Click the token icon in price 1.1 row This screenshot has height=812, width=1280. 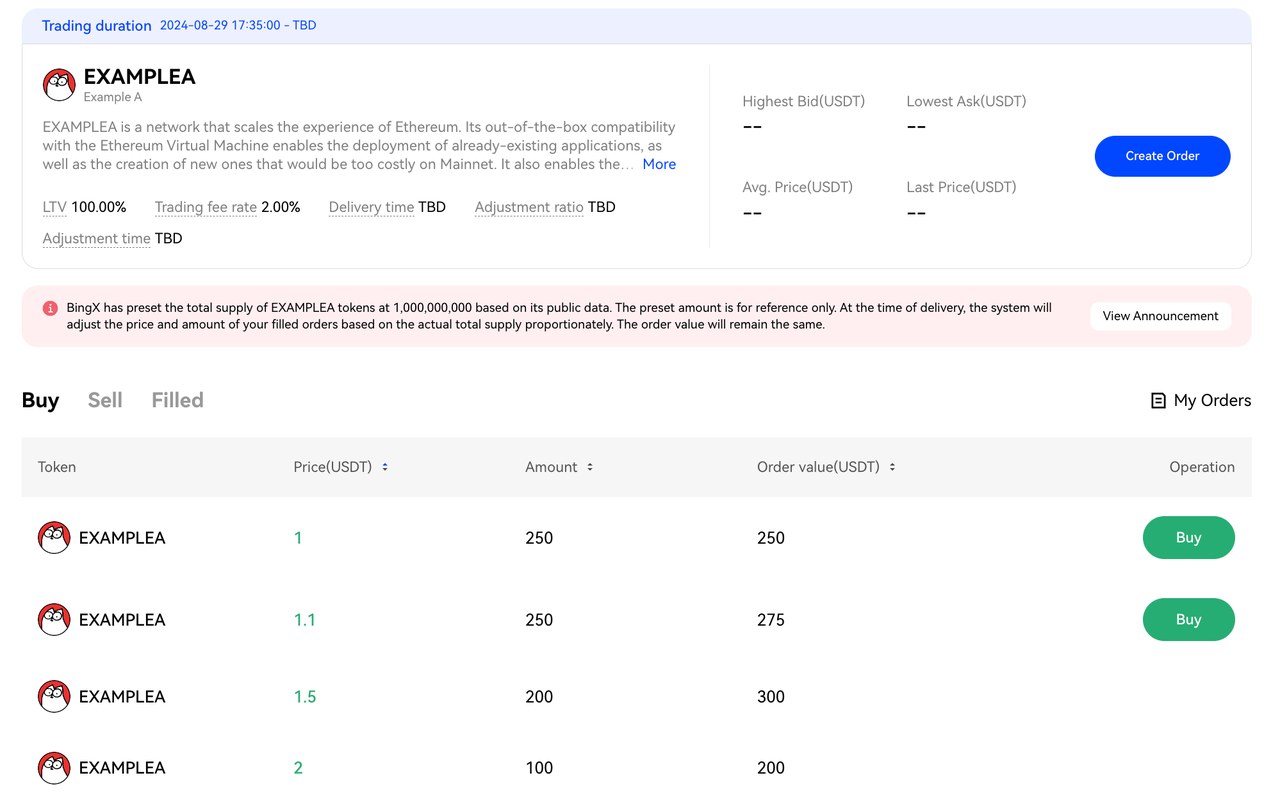[54, 620]
